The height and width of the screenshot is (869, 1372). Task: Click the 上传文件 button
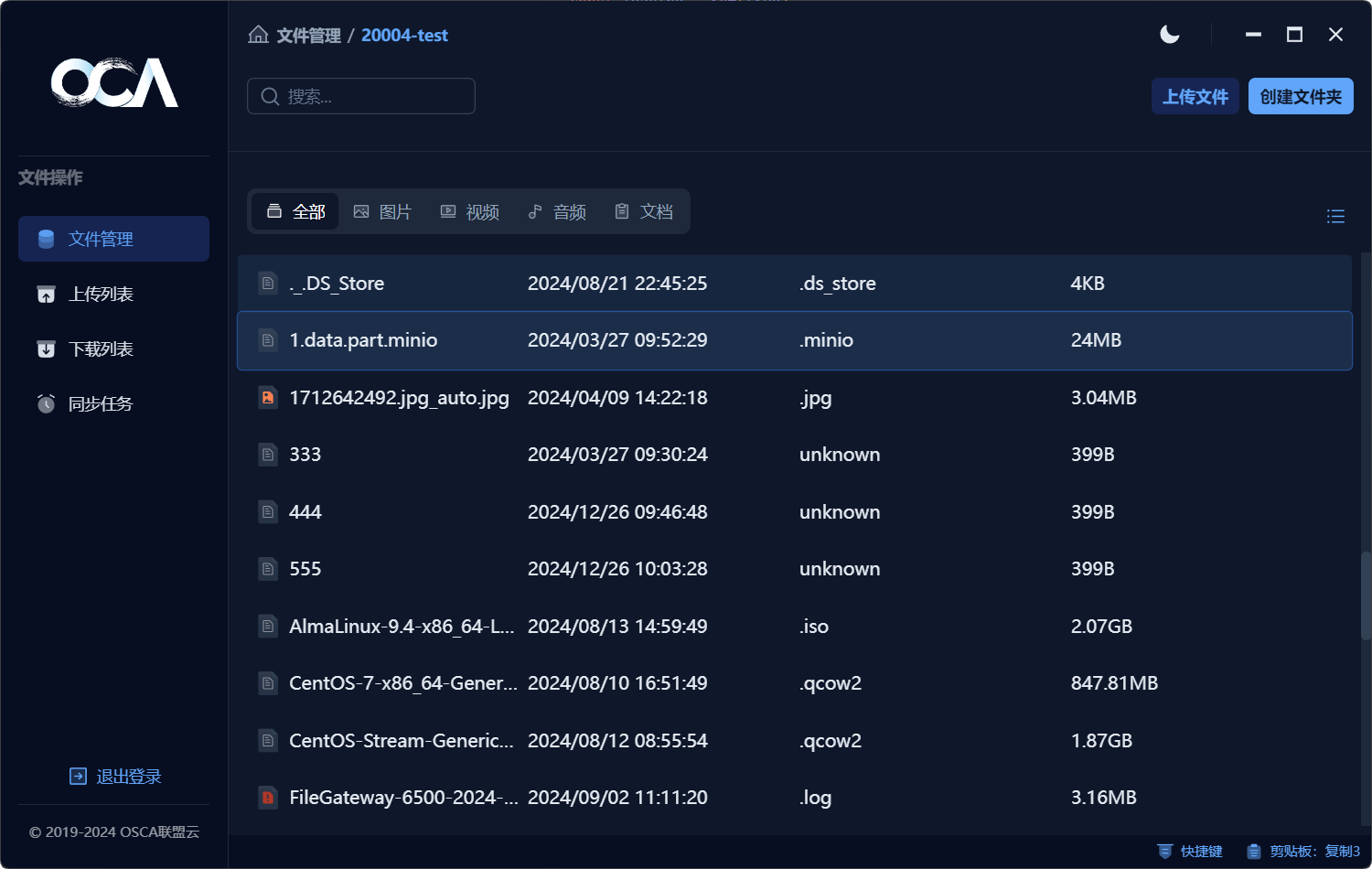click(1195, 96)
